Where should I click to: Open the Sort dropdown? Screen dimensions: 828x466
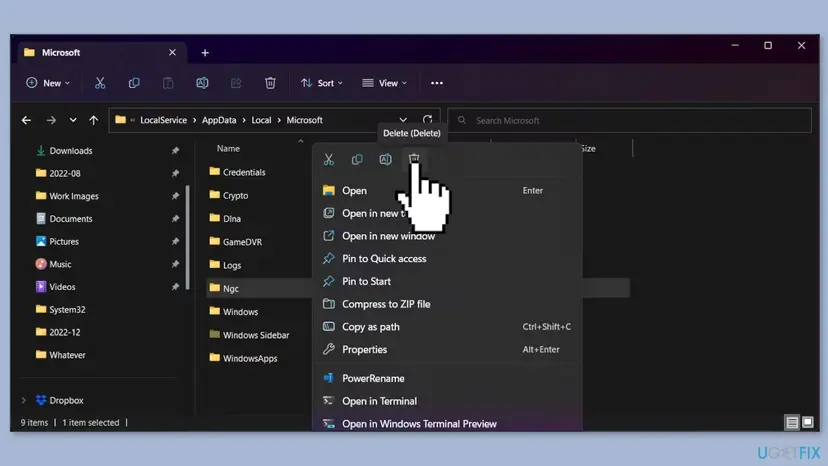point(322,83)
